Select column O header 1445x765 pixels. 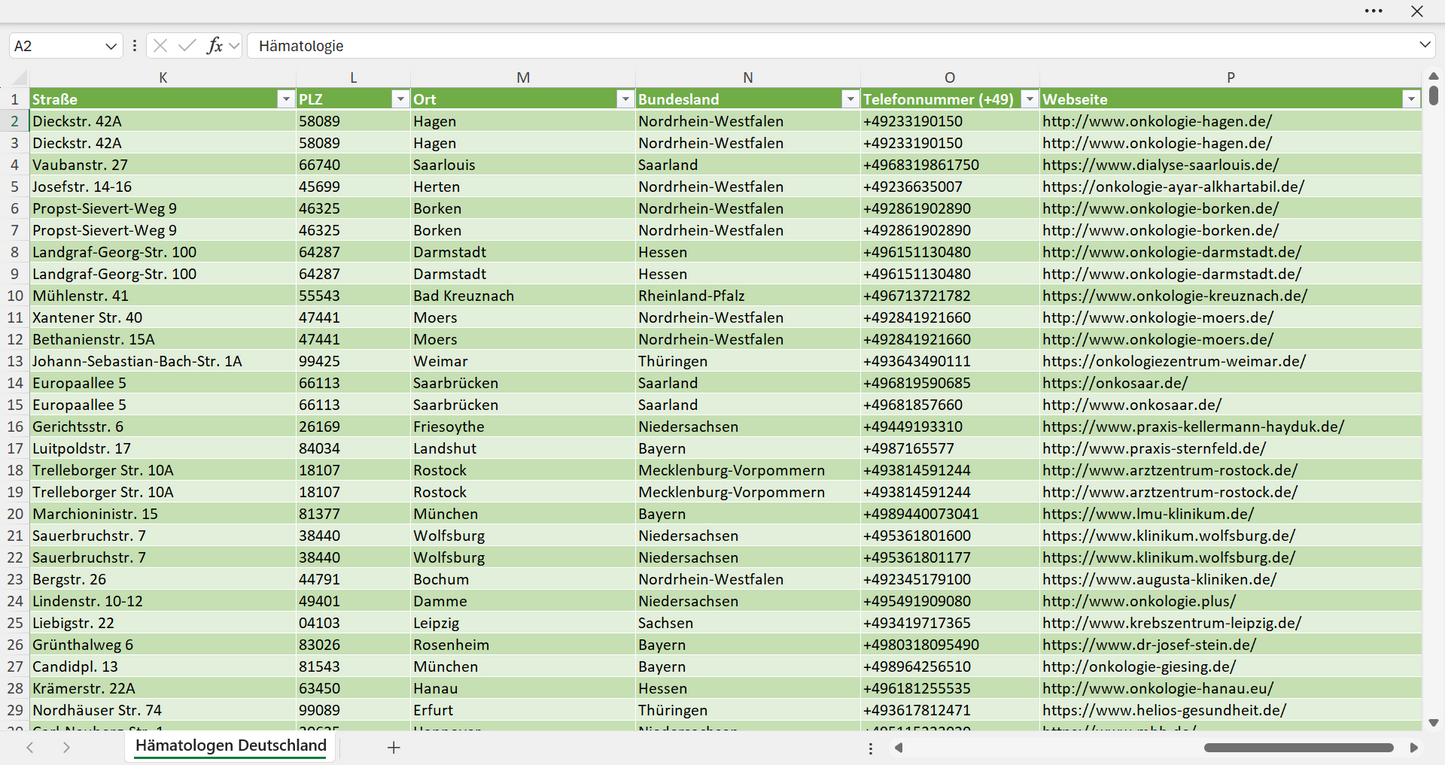pyautogui.click(x=950, y=77)
